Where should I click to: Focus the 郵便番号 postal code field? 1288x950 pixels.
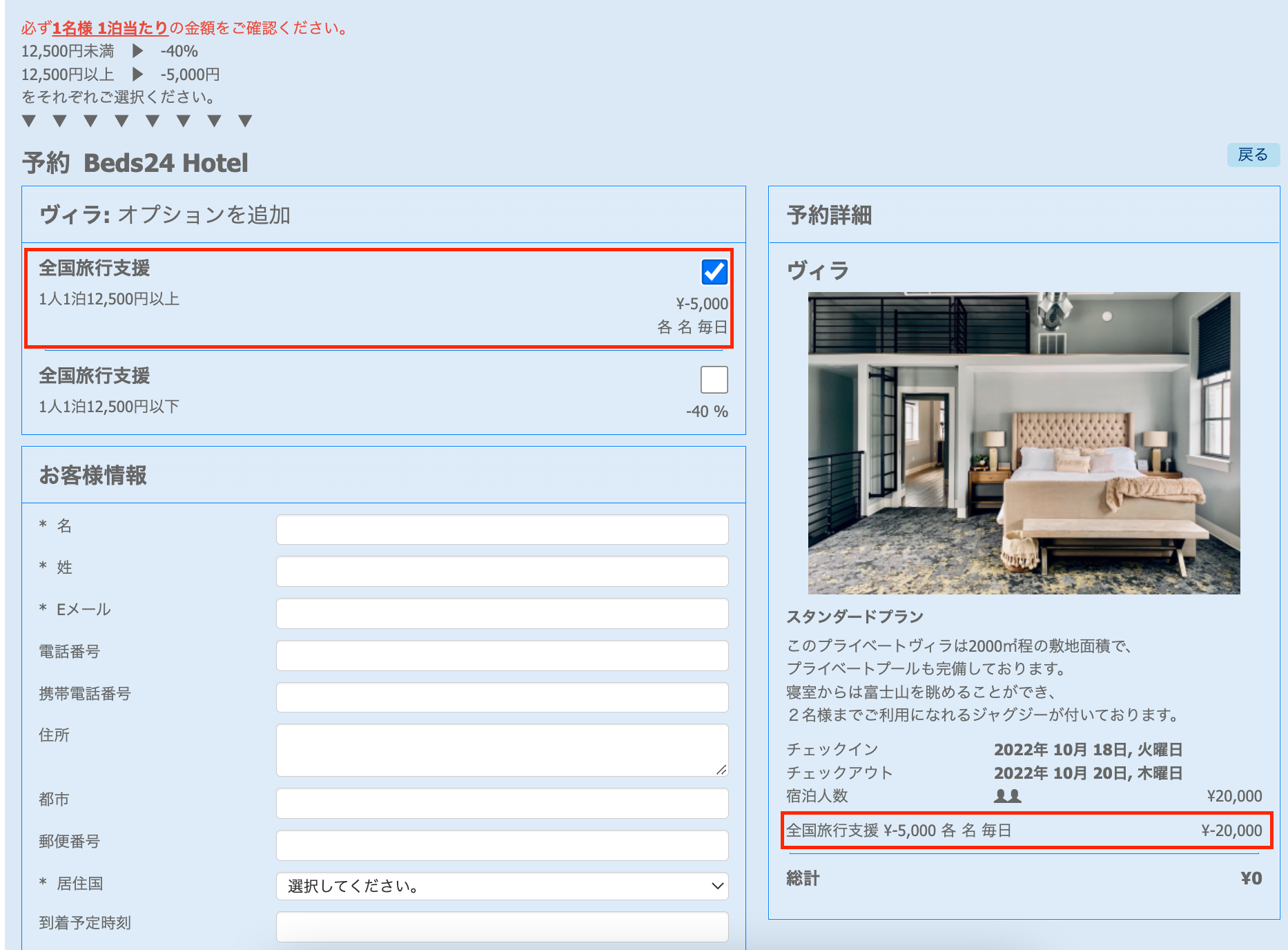point(502,845)
